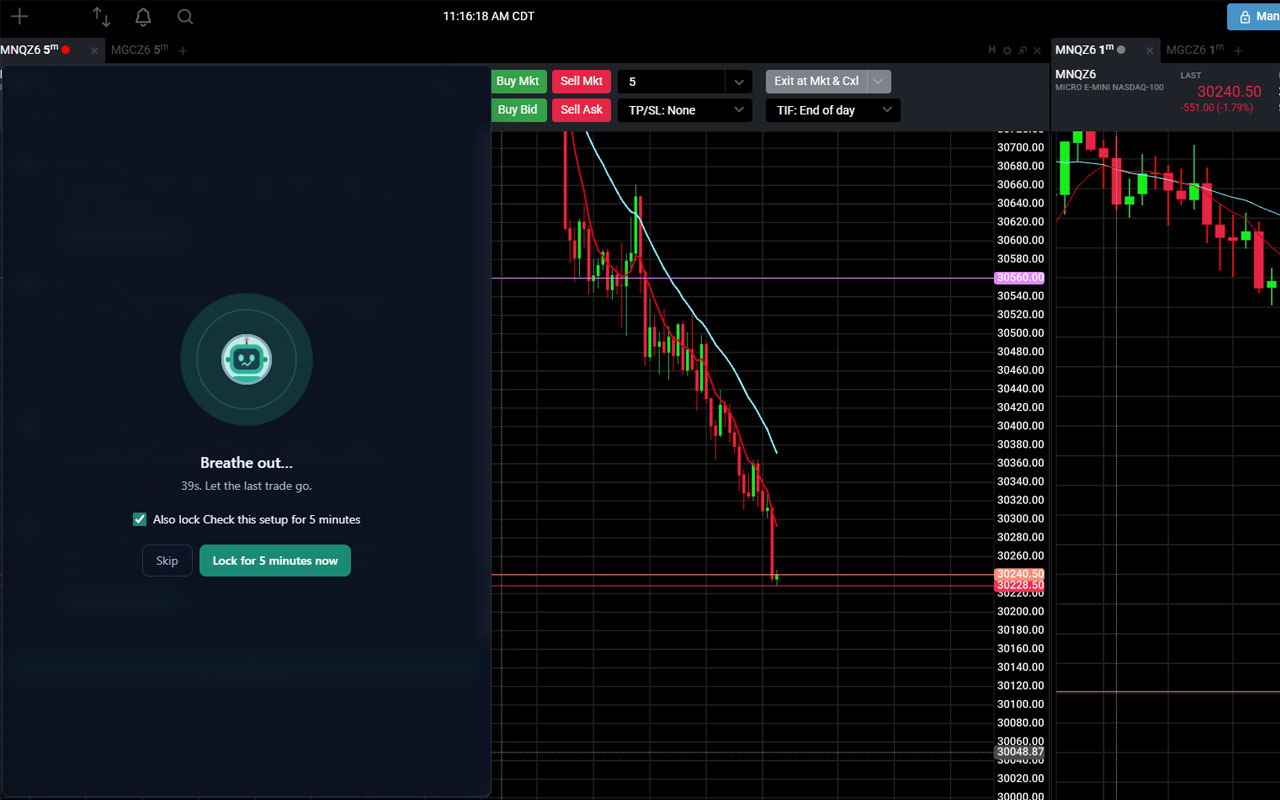1280x800 pixels.
Task: Open the notifications bell icon
Action: tap(143, 16)
